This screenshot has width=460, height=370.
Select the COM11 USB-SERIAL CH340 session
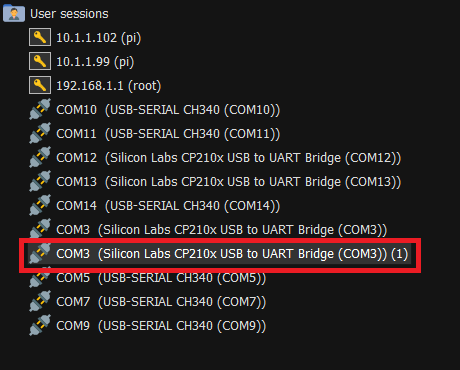tap(168, 134)
